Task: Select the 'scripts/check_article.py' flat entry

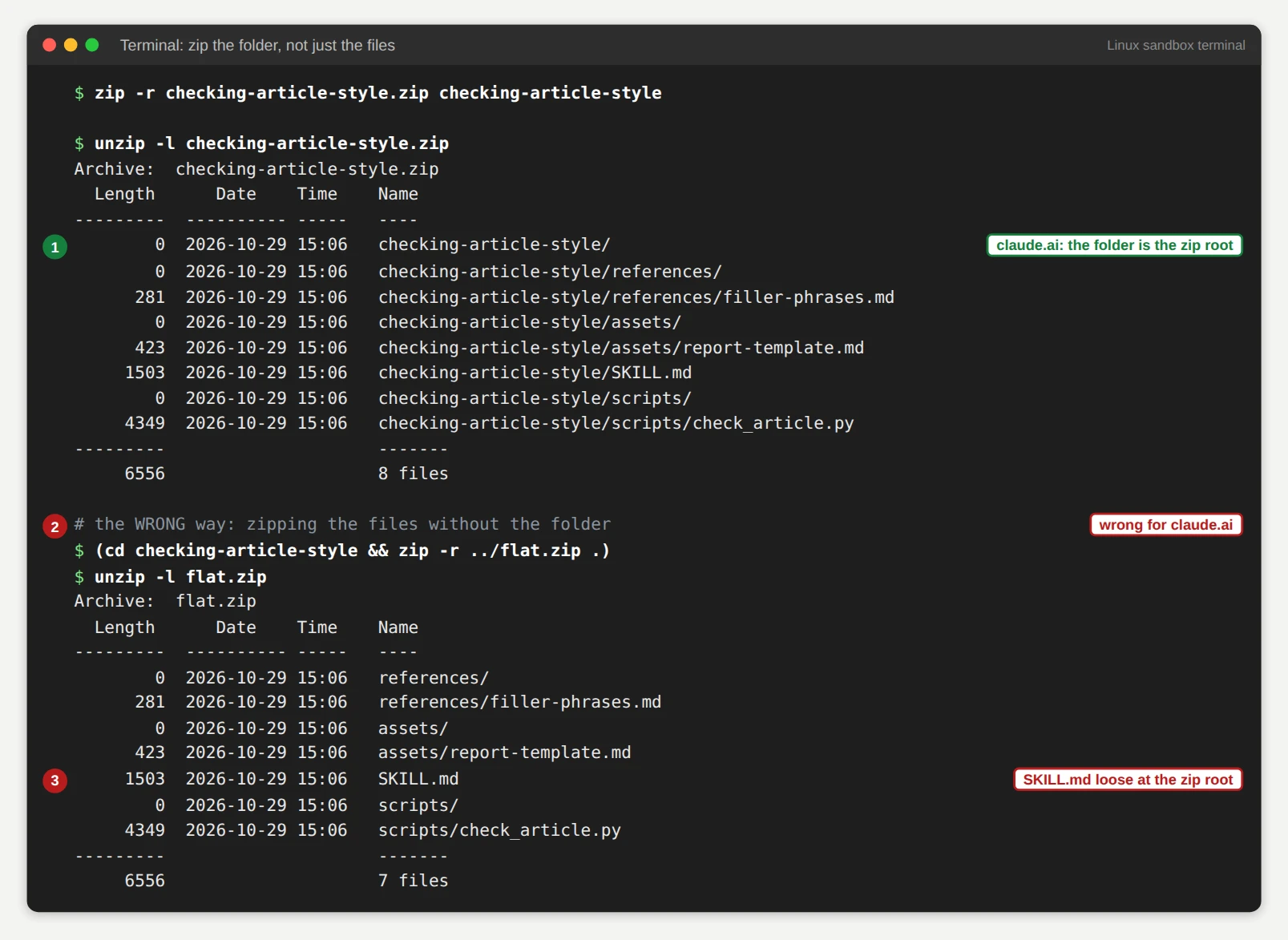Action: [499, 830]
